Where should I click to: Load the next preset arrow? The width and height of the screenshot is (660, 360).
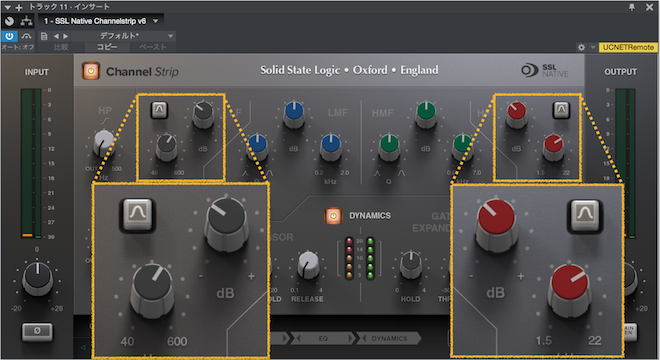[65, 36]
